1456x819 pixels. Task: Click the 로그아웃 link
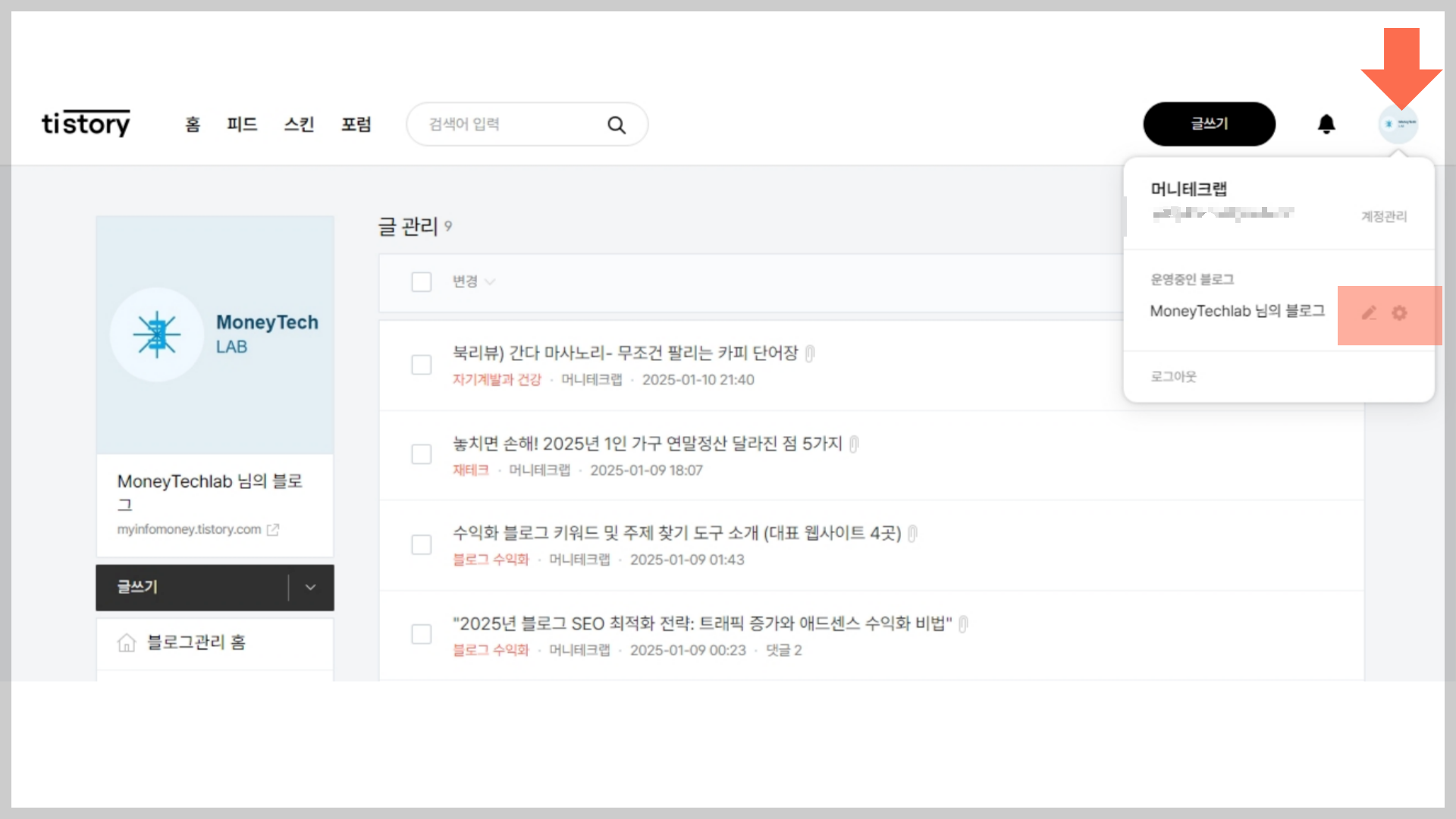click(x=1173, y=377)
